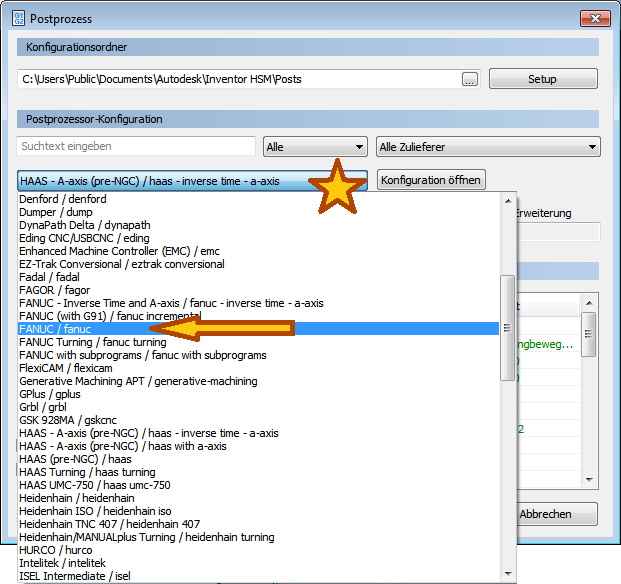Choose FANUC Turning / fanuc turning
The width and height of the screenshot is (621, 584).
(x=258, y=342)
